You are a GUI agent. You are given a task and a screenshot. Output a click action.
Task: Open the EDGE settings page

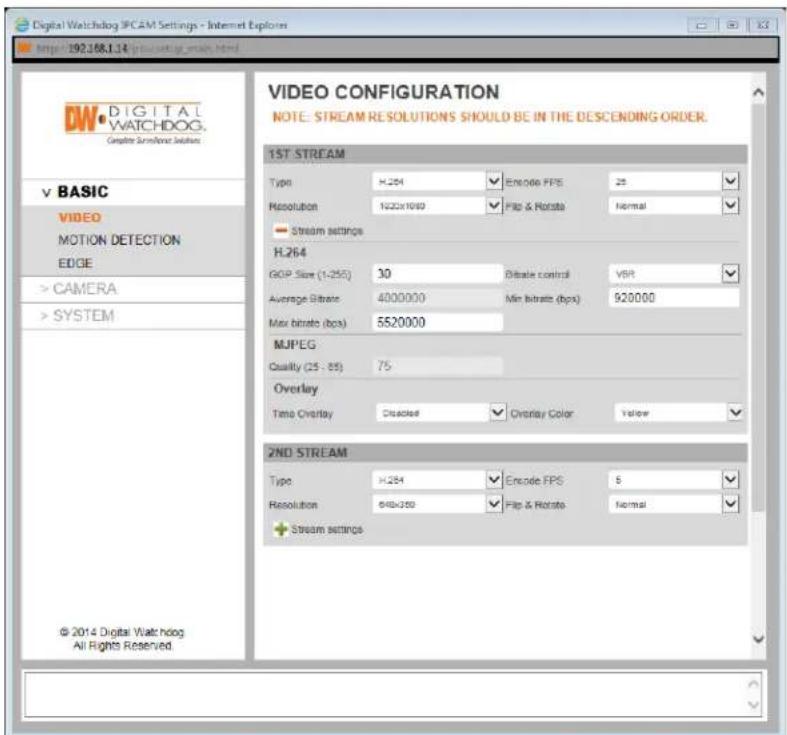point(75,263)
